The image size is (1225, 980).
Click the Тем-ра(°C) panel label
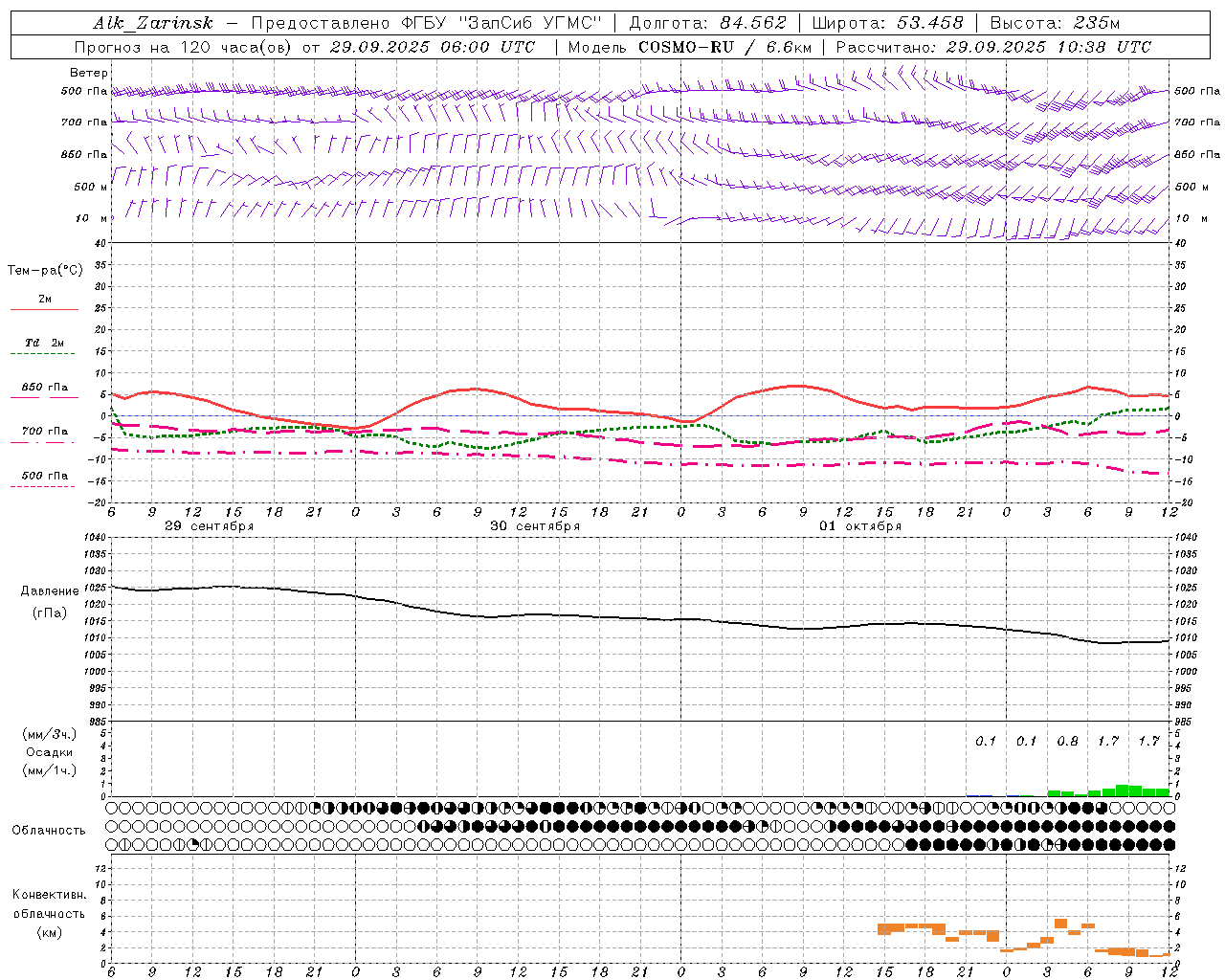tap(45, 271)
